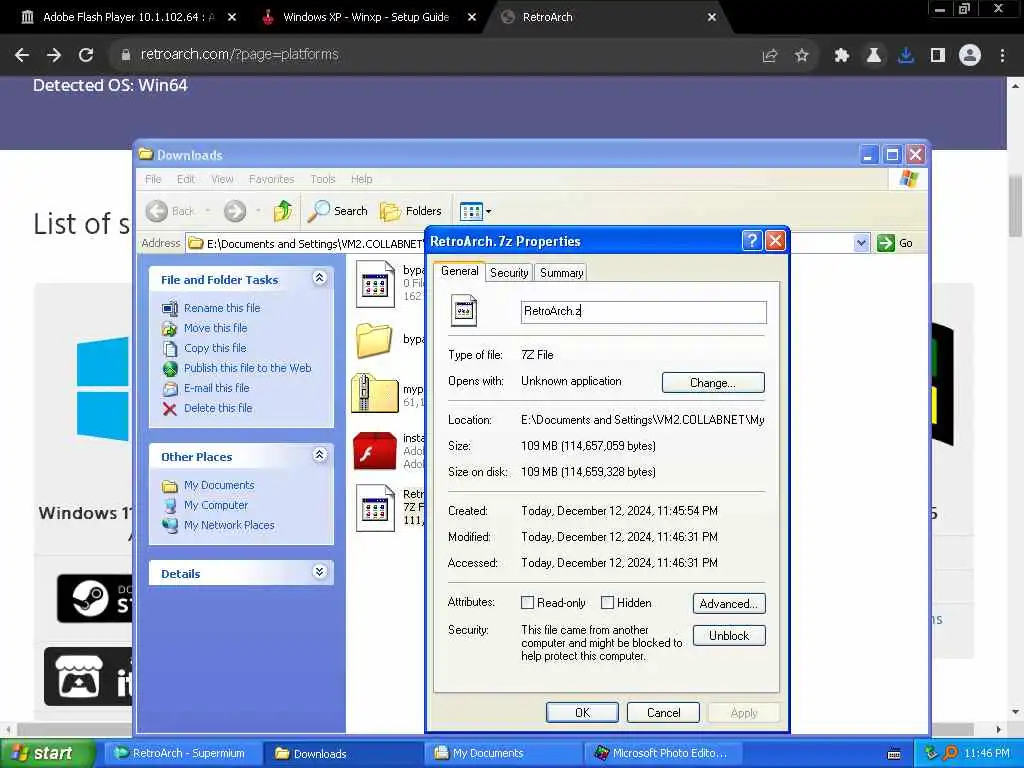Click the Unblock button
Image resolution: width=1024 pixels, height=768 pixels.
tap(729, 635)
